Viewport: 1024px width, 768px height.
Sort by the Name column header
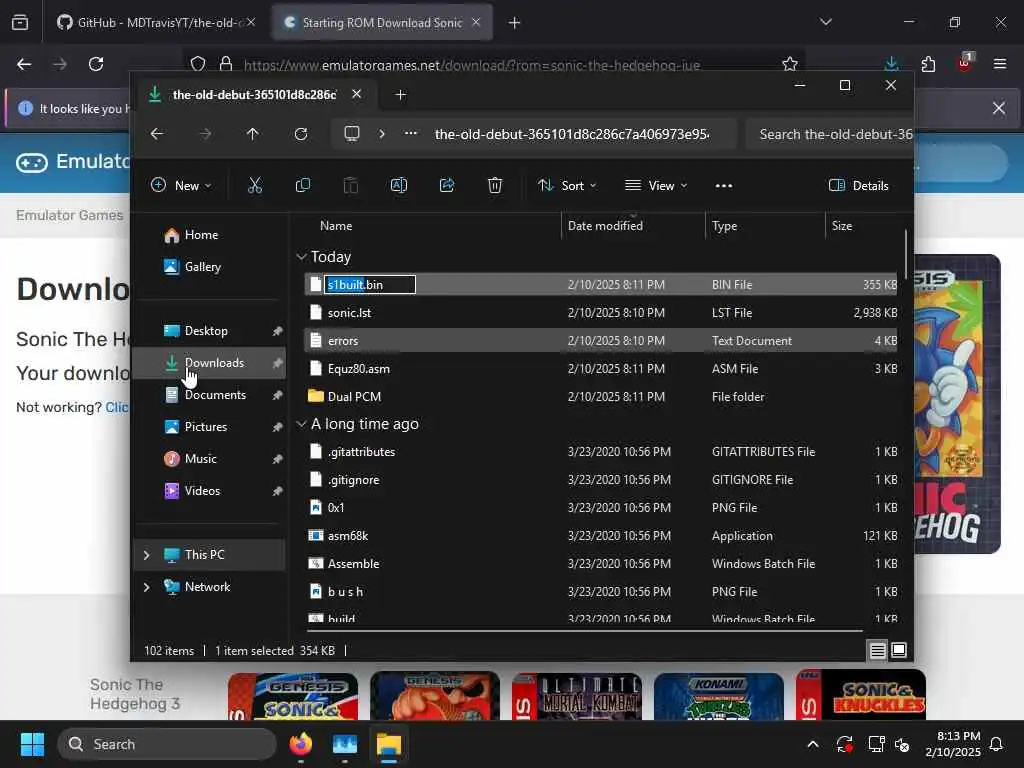(x=336, y=226)
